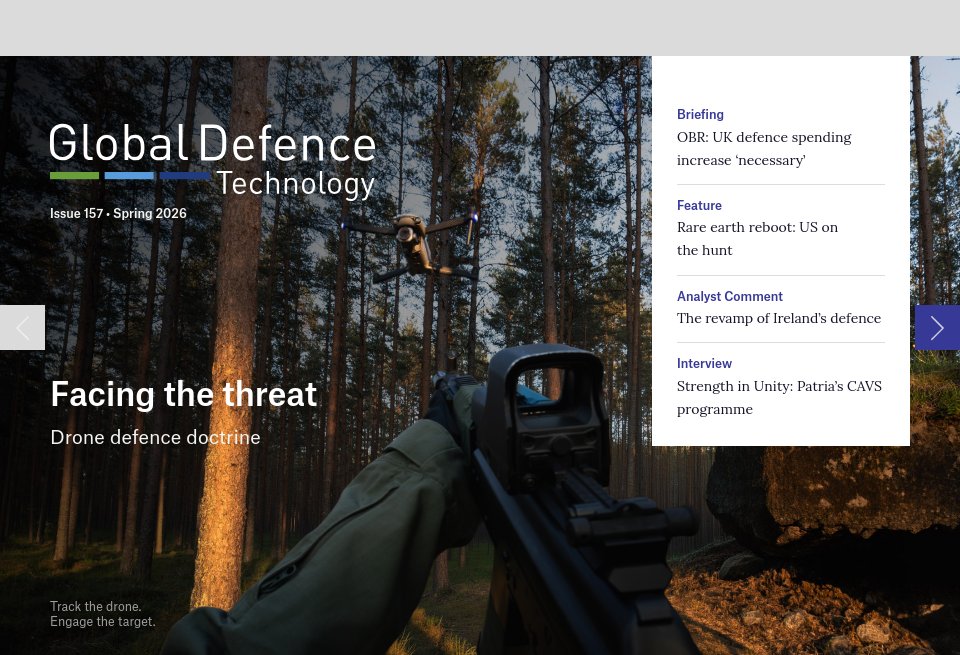
Task: Open the Analyst Comment section label
Action: [x=729, y=296]
